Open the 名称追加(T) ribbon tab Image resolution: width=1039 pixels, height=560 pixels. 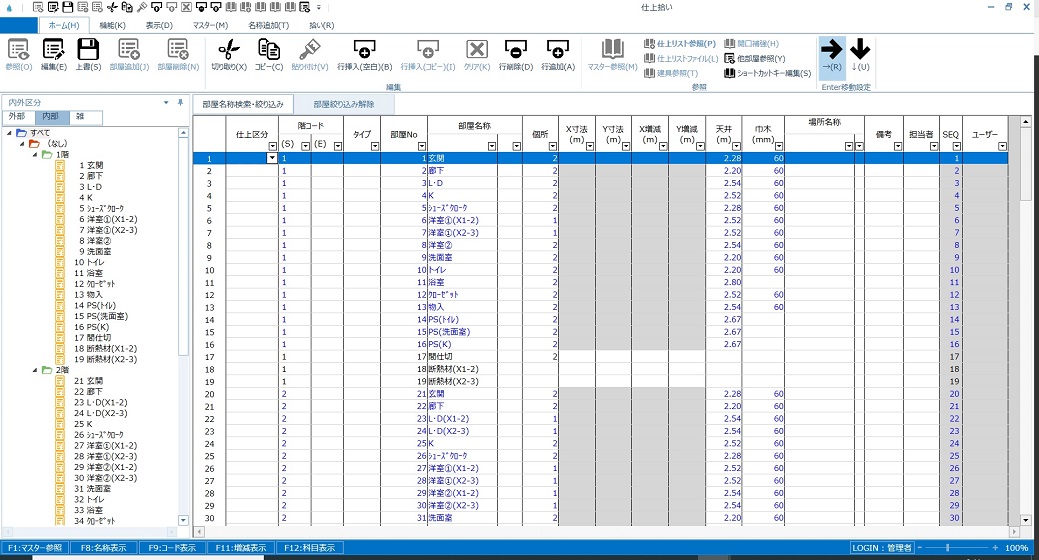[x=268, y=25]
